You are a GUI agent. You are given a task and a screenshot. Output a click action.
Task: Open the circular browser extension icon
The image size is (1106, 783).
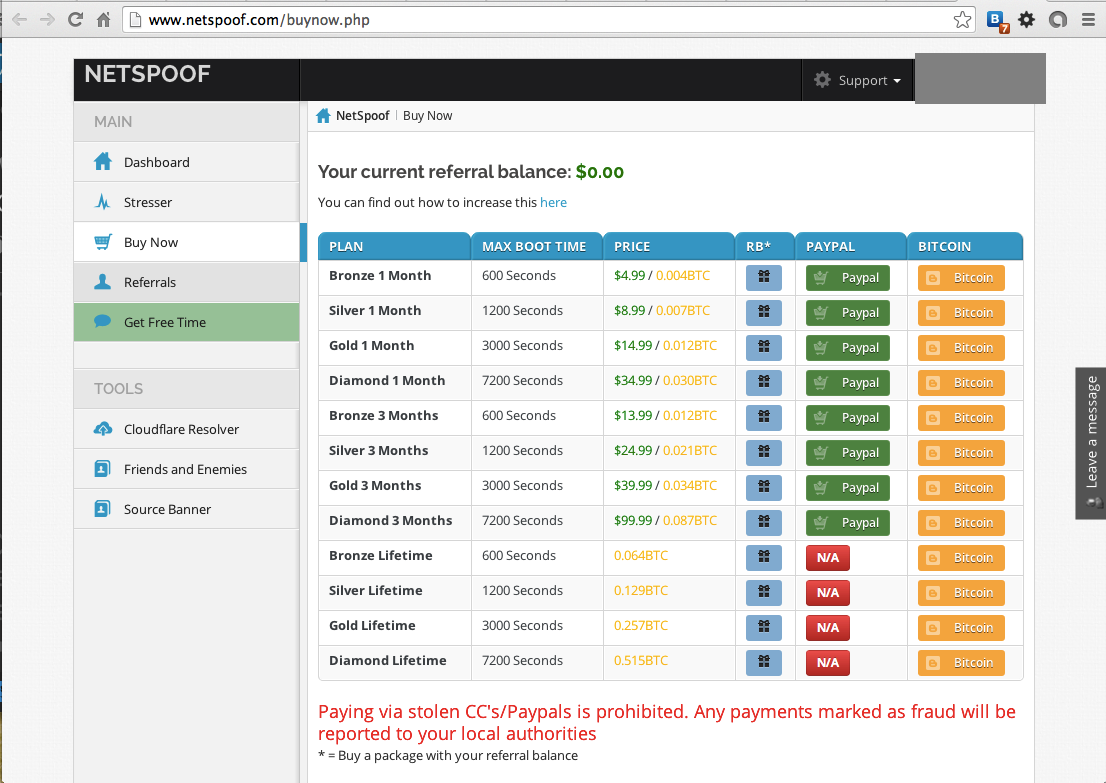(1057, 20)
